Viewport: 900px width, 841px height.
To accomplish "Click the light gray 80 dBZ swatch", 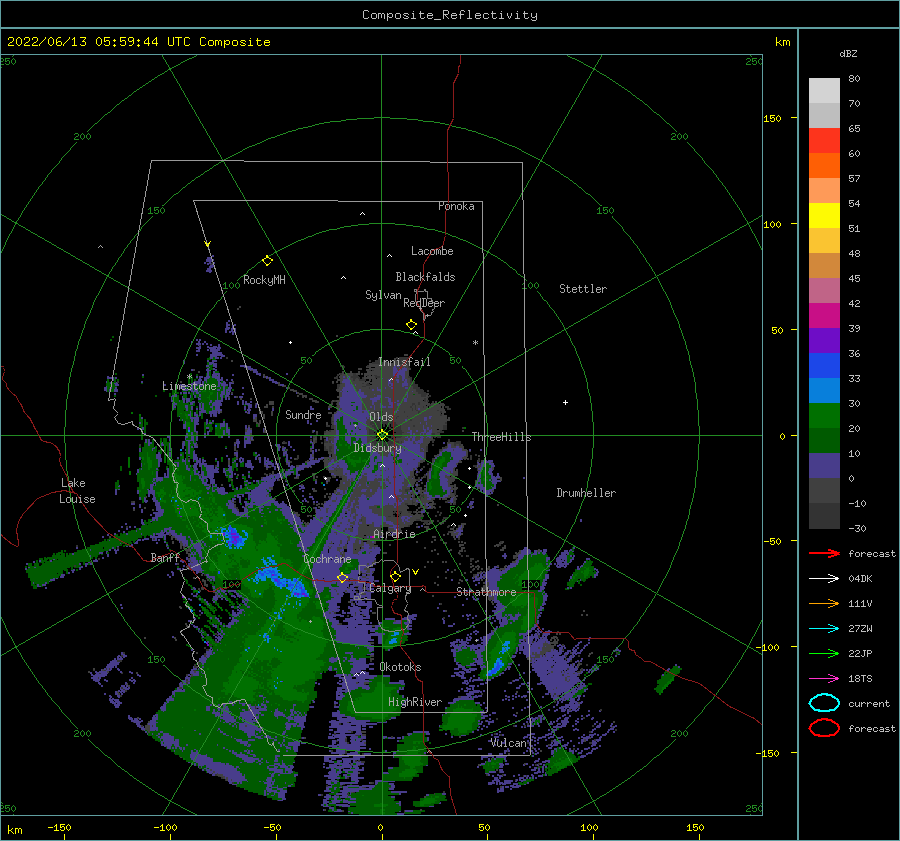I will (x=824, y=90).
